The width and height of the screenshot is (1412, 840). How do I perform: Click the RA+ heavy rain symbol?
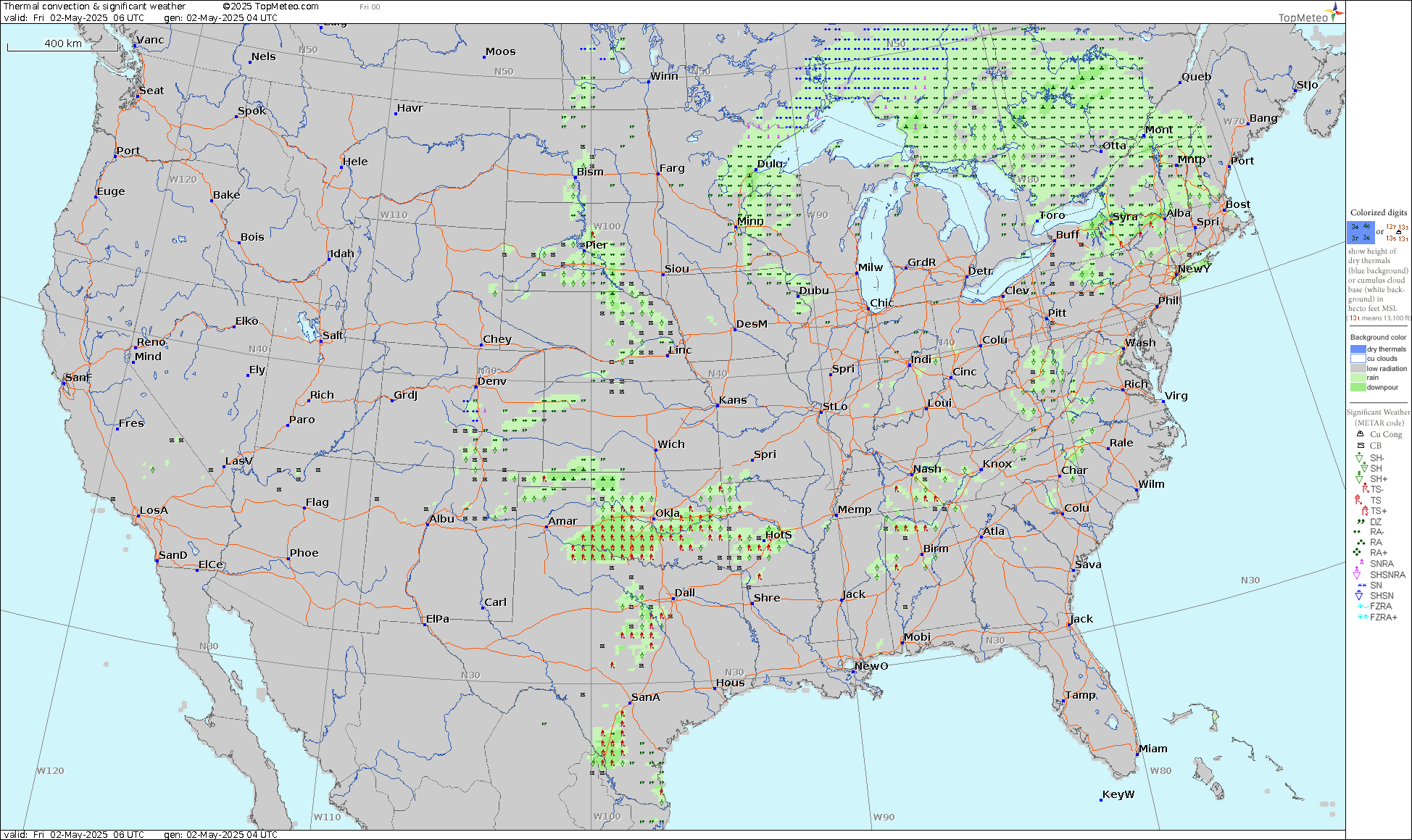pos(1358,552)
